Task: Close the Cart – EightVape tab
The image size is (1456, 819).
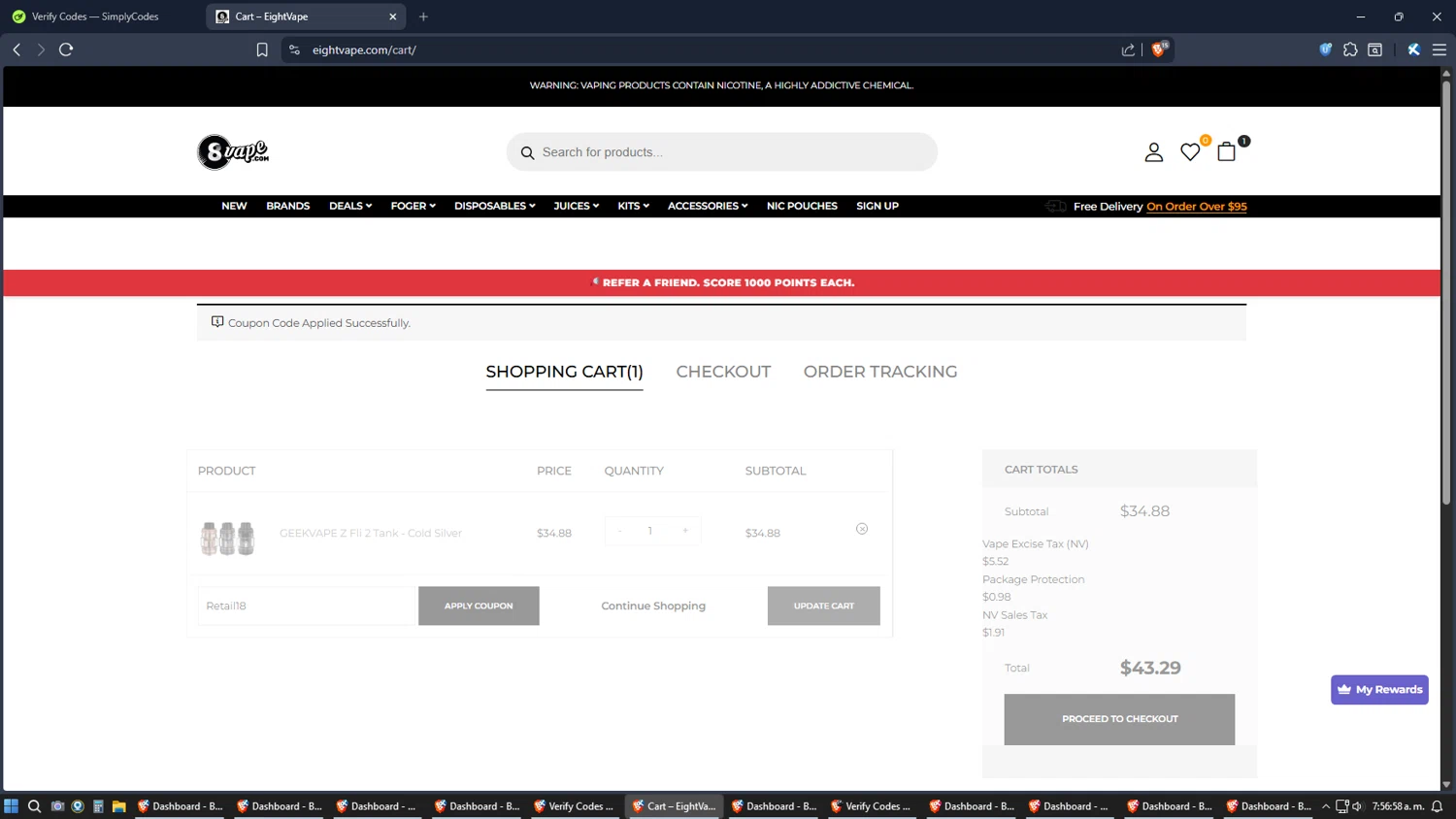Action: pyautogui.click(x=392, y=16)
